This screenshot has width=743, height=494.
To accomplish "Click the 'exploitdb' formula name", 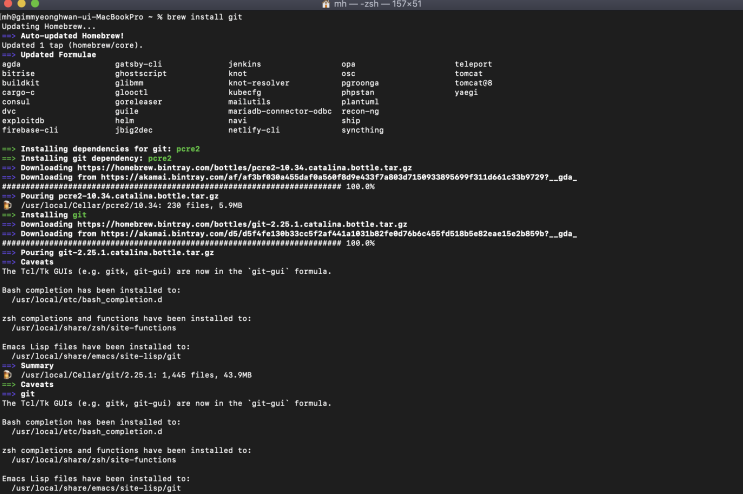I will [x=23, y=121].
